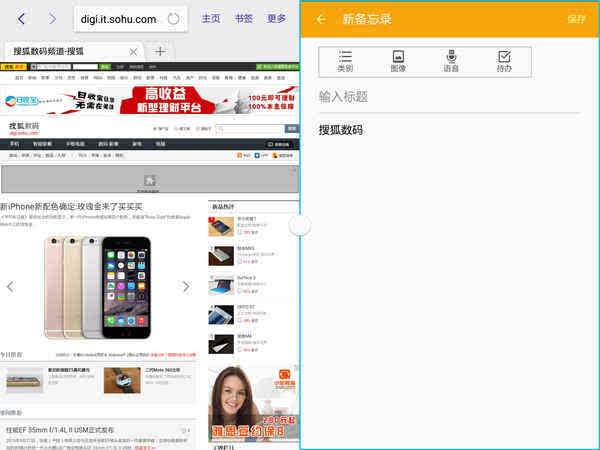Open the 雅思 woman advertisement

pyautogui.click(x=254, y=404)
